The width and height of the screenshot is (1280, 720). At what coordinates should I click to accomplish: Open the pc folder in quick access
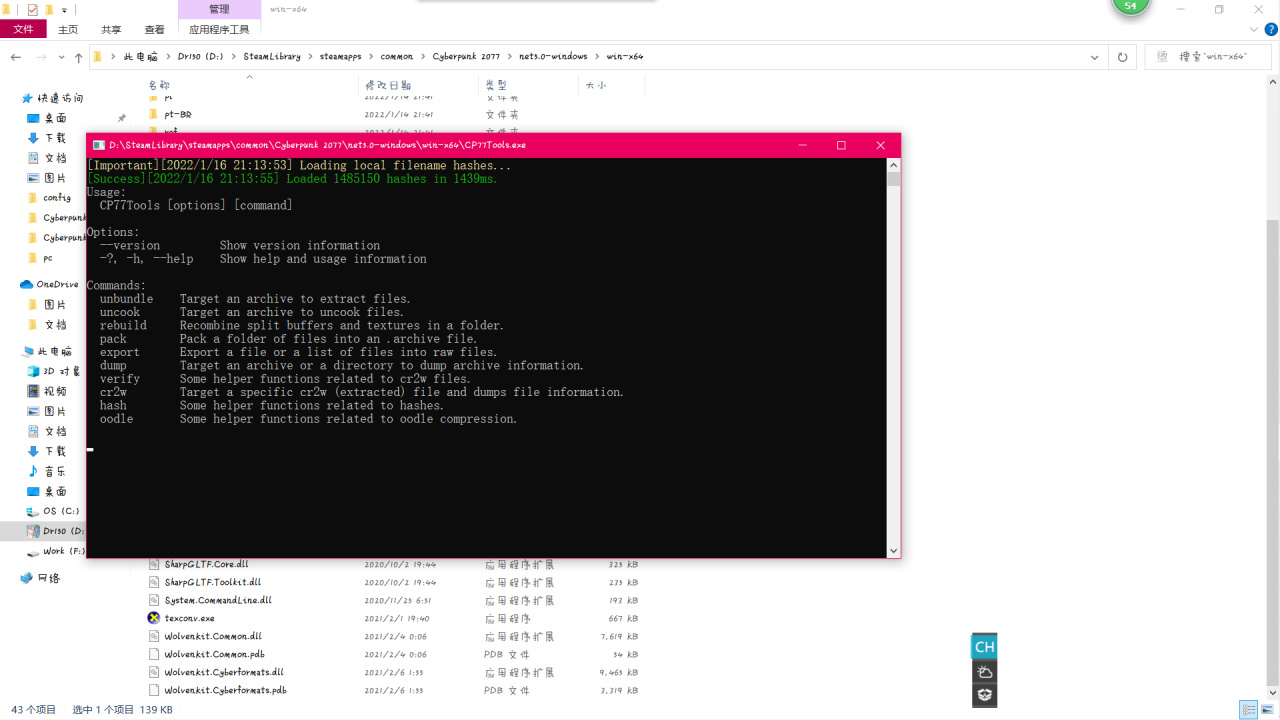point(48,258)
